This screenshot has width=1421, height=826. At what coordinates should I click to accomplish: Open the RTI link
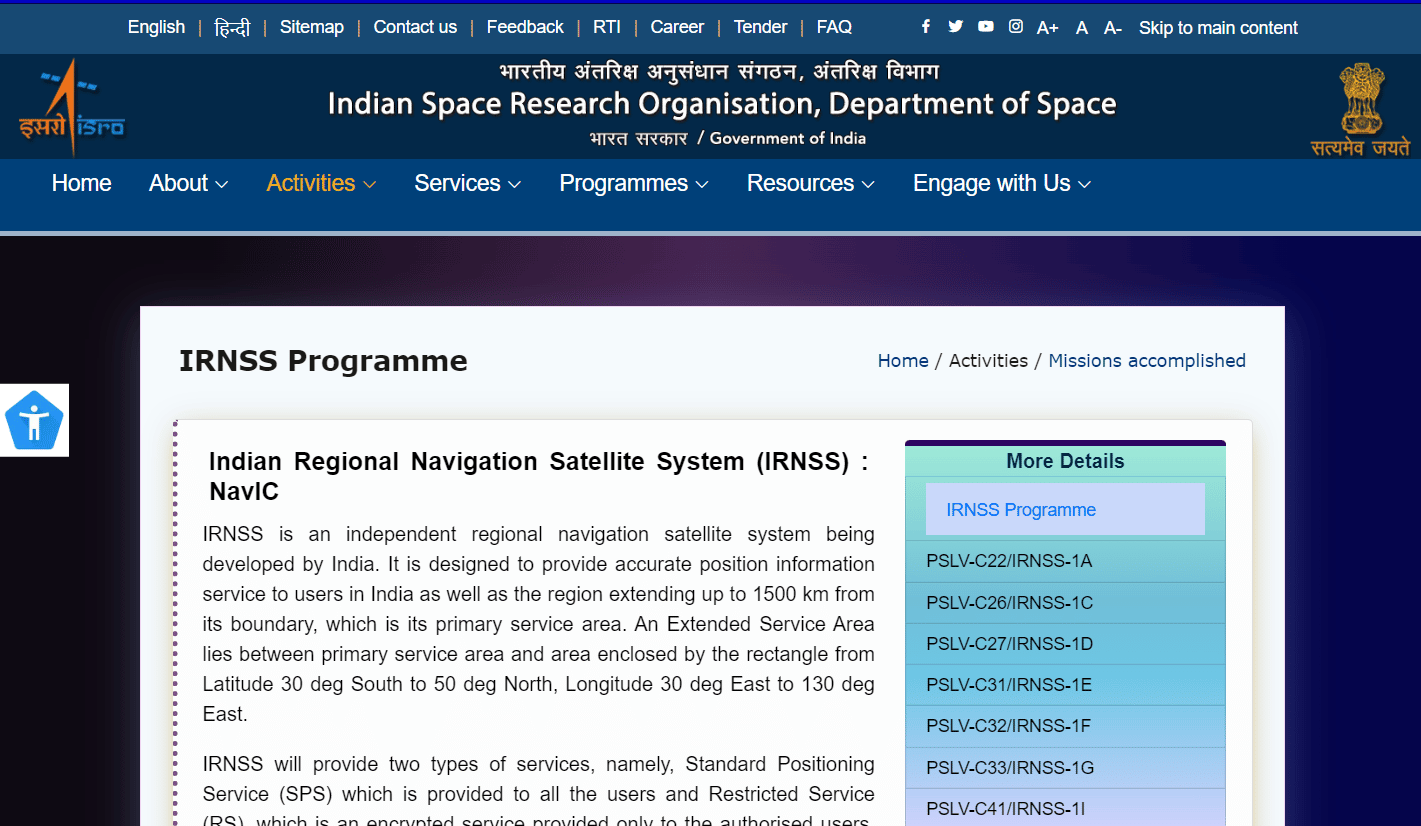coord(607,28)
